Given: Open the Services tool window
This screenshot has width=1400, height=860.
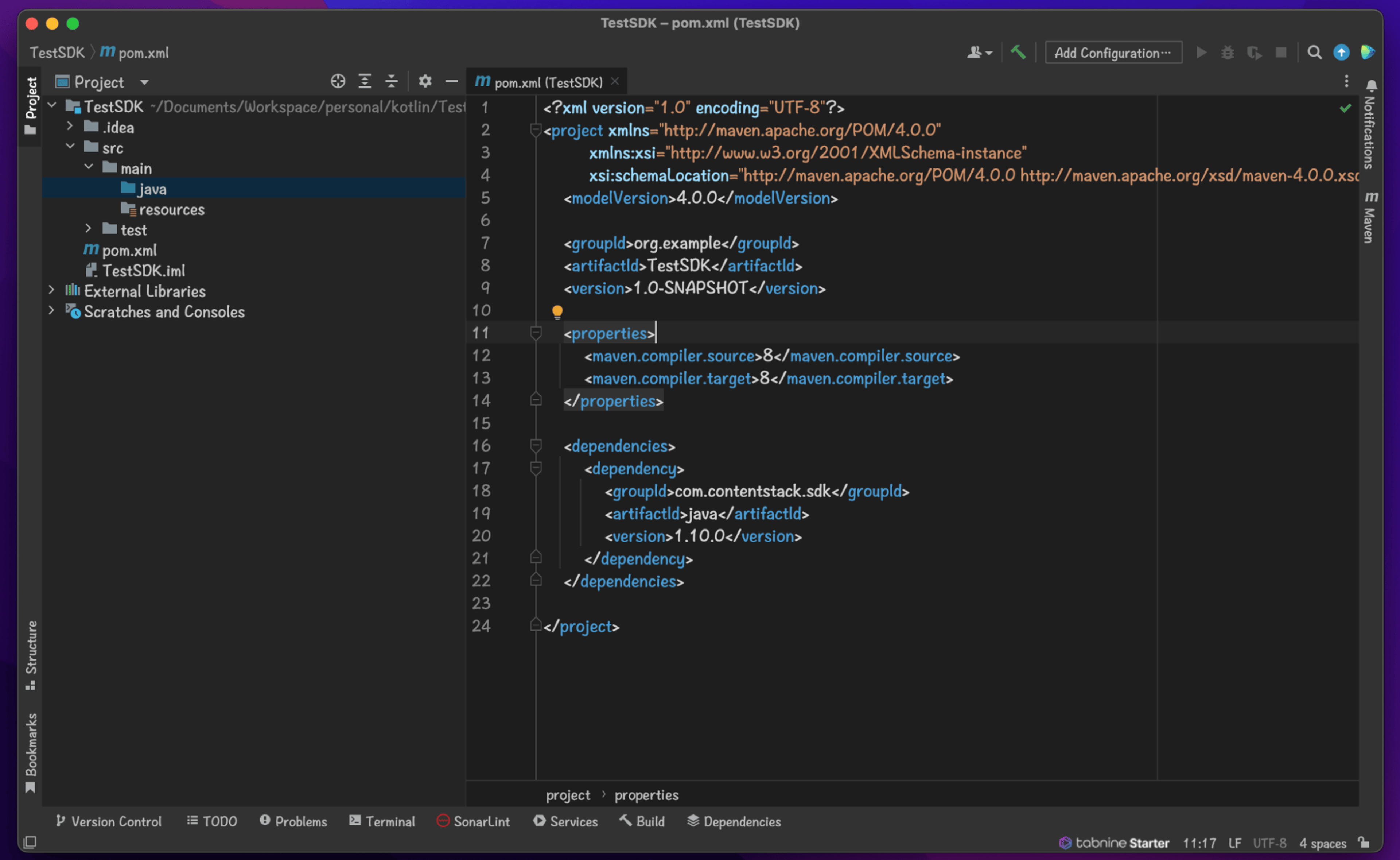Looking at the screenshot, I should tap(565, 821).
